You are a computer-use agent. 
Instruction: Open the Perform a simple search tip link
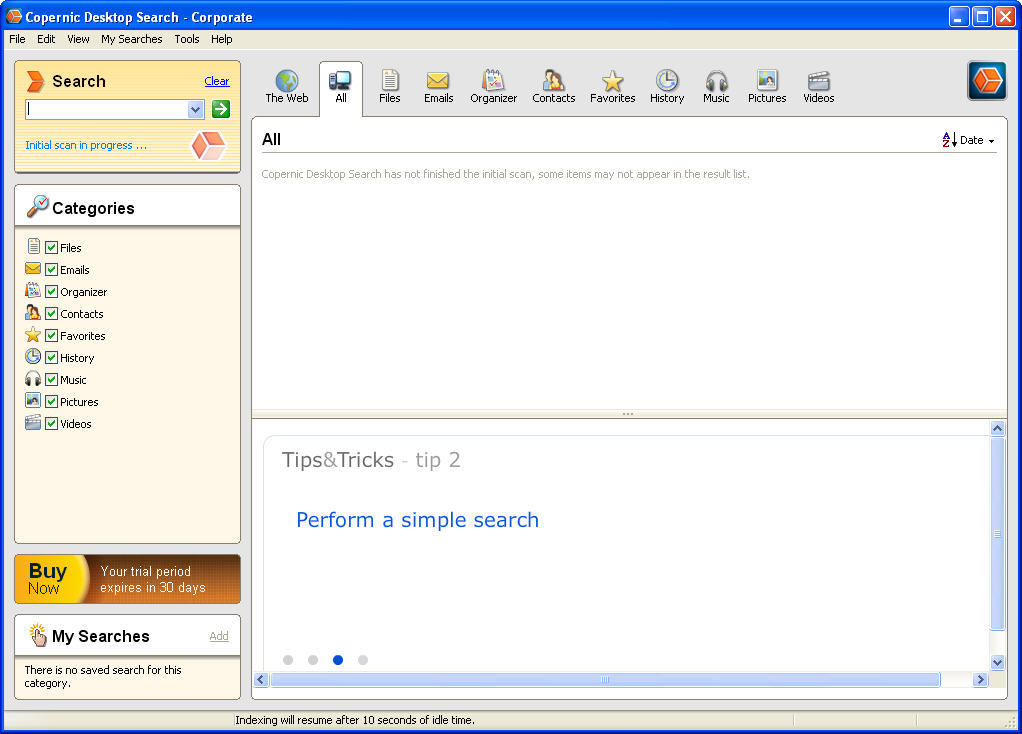point(417,520)
